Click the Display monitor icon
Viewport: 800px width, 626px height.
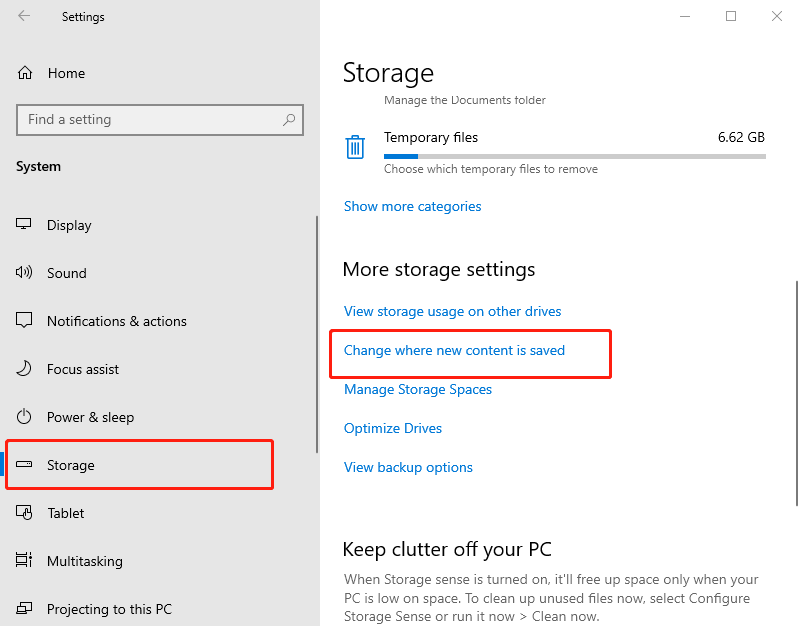25,225
